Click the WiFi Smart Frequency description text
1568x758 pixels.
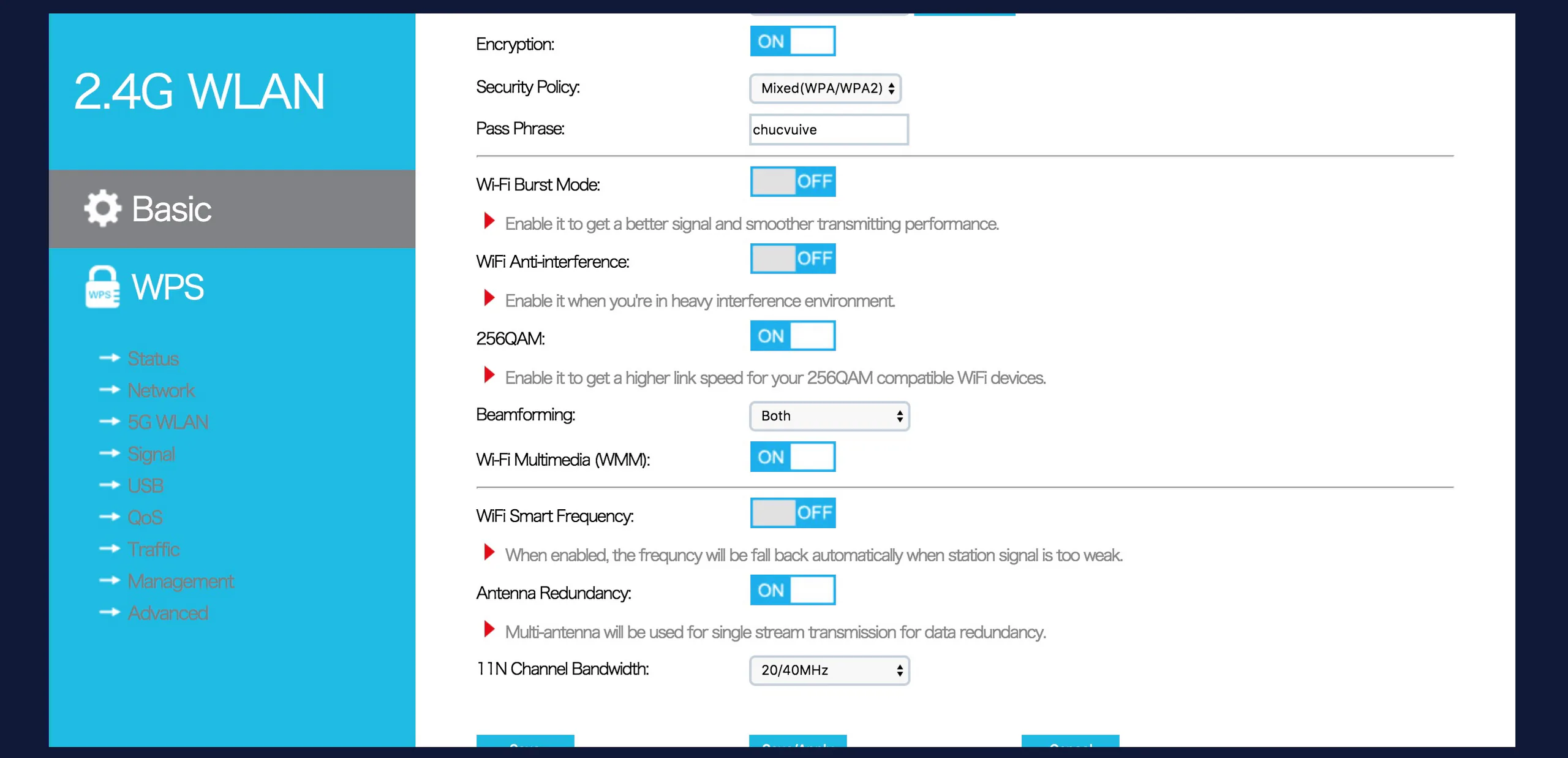pyautogui.click(x=813, y=555)
